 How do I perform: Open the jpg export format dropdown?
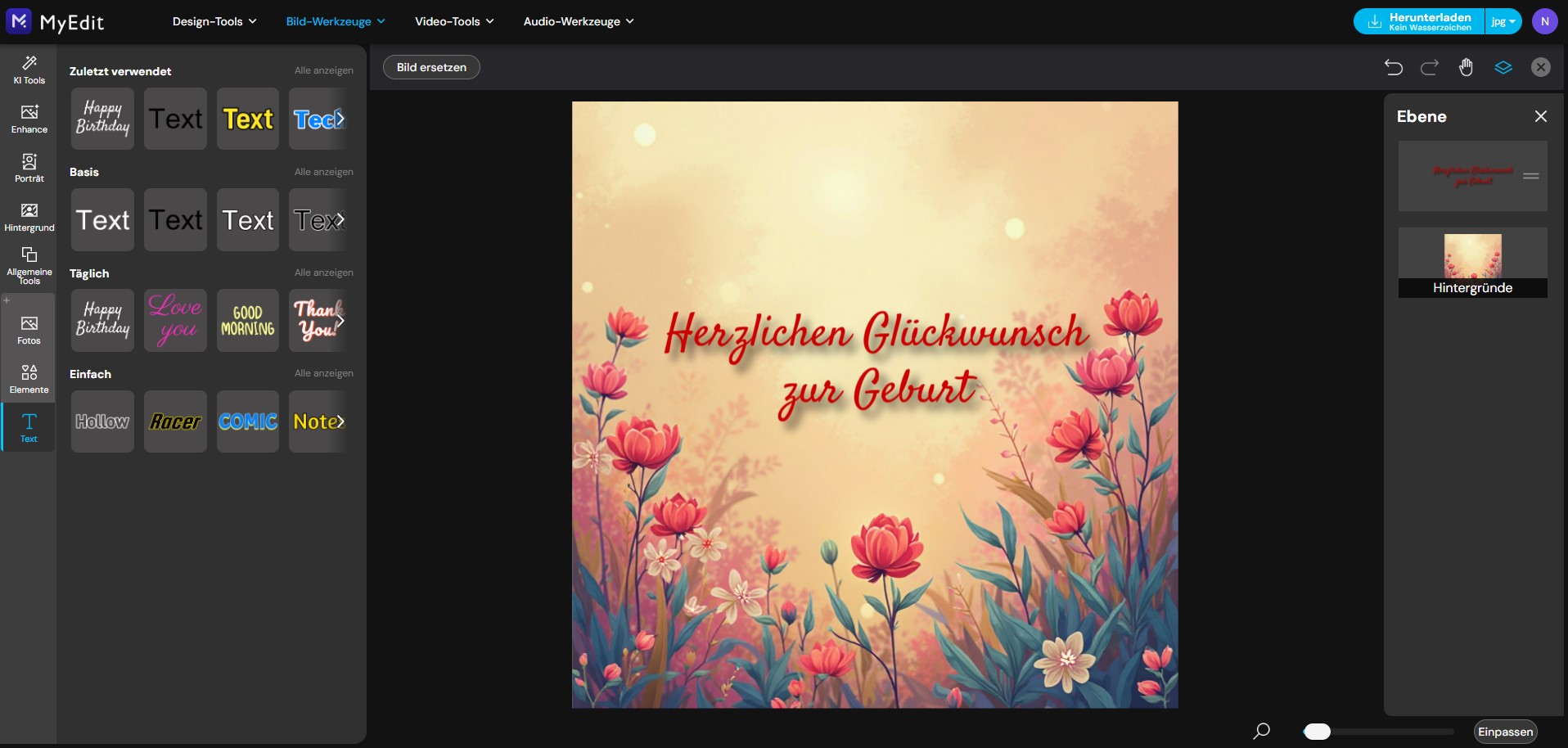pos(1503,21)
